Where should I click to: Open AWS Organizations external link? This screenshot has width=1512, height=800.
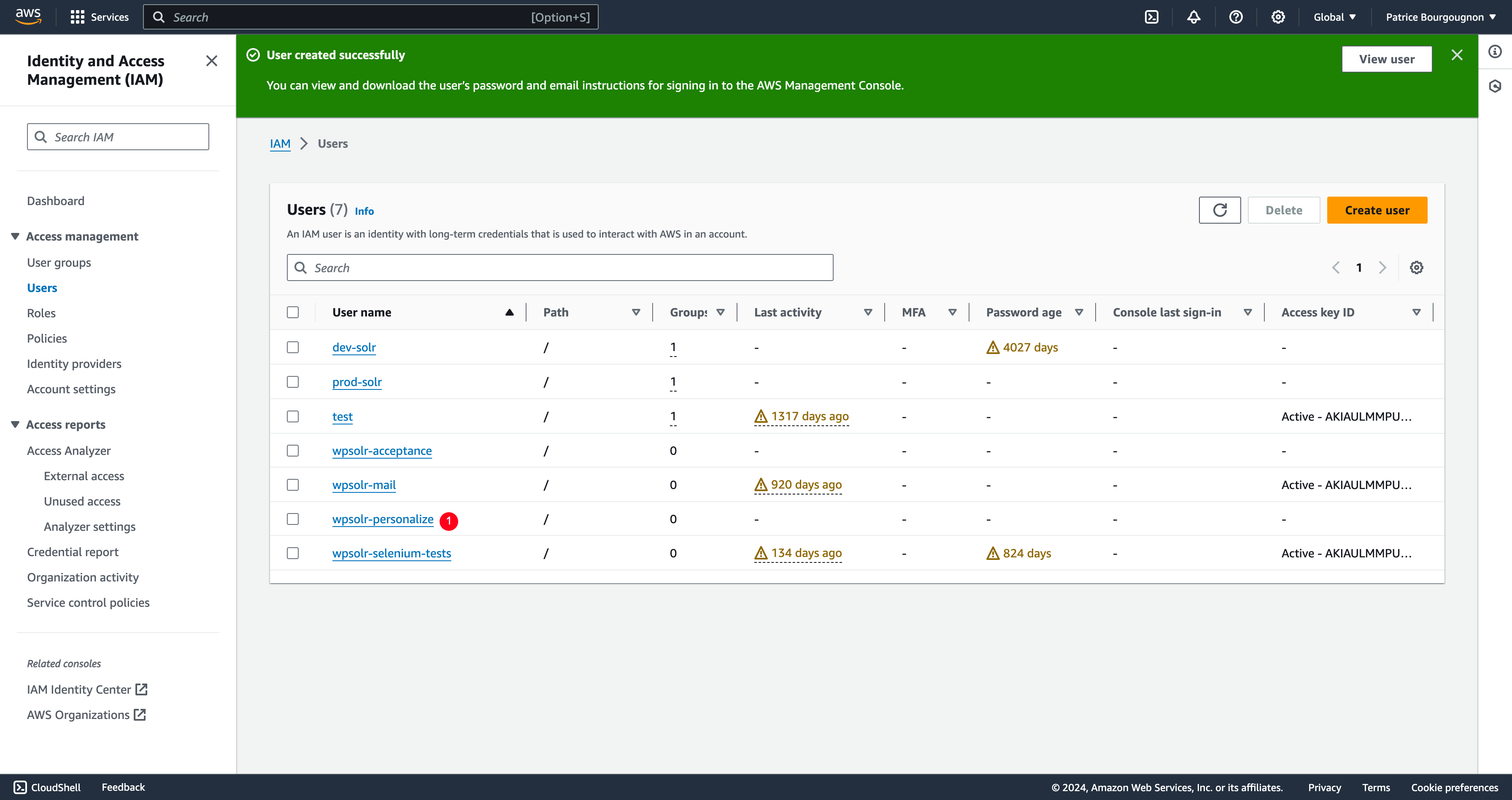(86, 715)
